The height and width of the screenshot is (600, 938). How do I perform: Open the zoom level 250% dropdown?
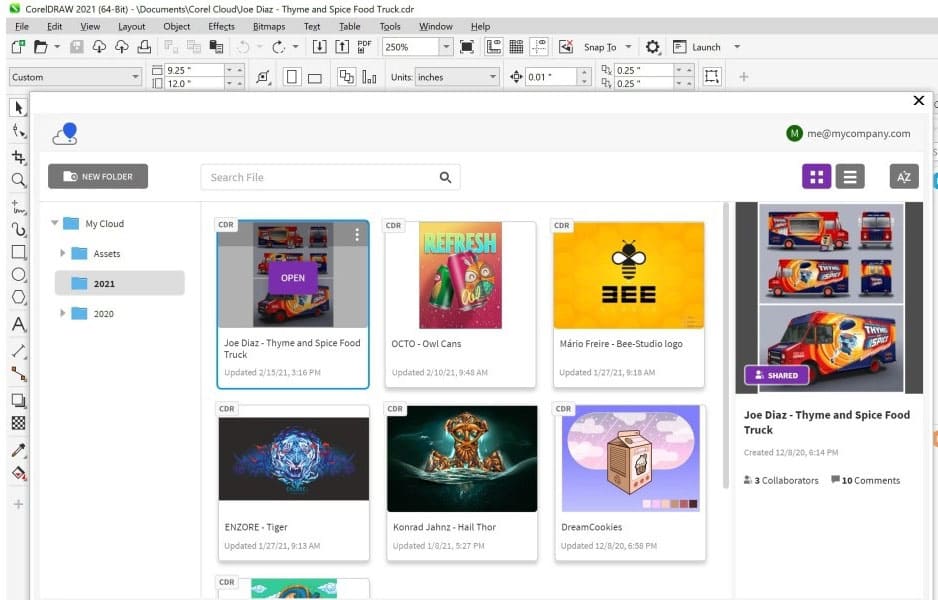point(446,47)
